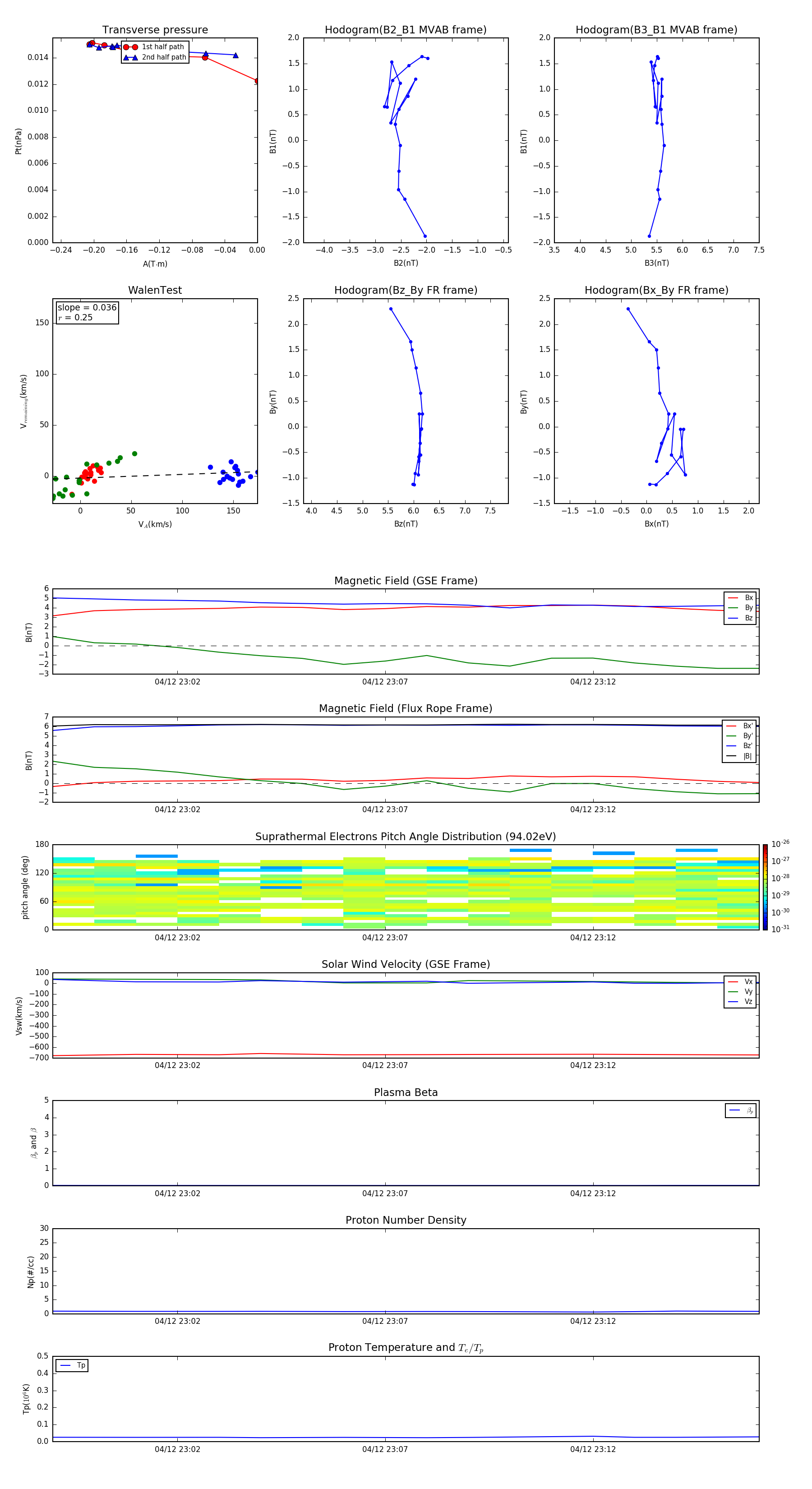Click the βp legend in Plasma Beta panel

point(741,1110)
